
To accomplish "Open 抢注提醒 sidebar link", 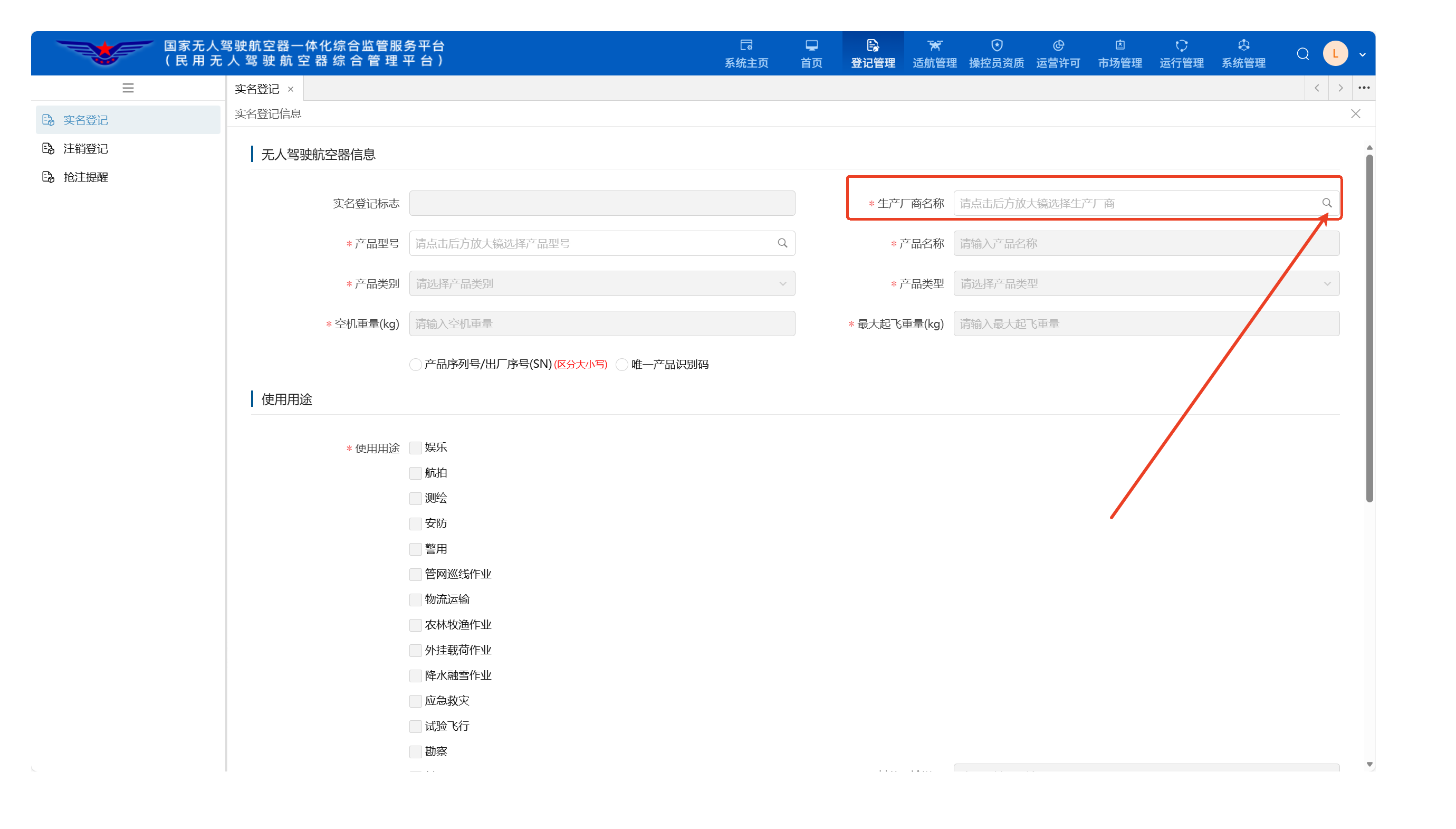I will point(85,177).
